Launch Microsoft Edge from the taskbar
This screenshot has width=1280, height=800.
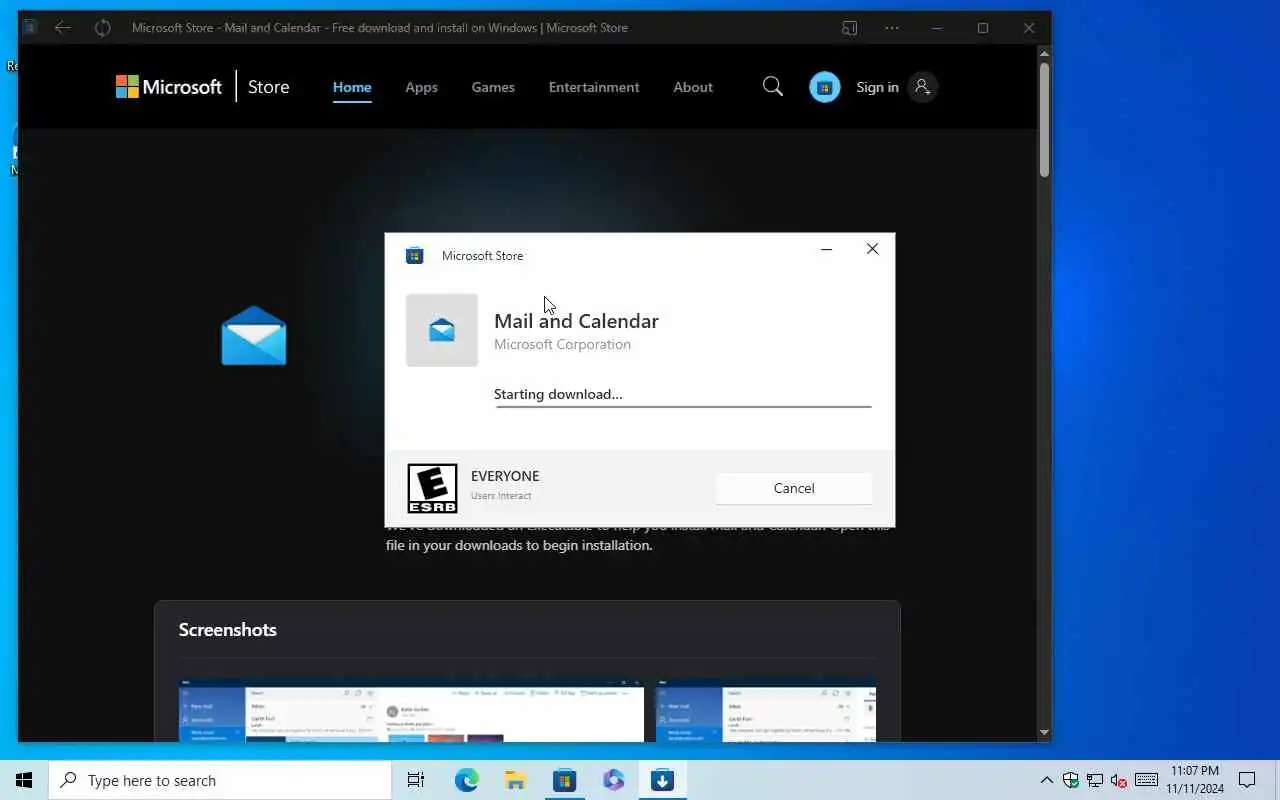pyautogui.click(x=466, y=780)
